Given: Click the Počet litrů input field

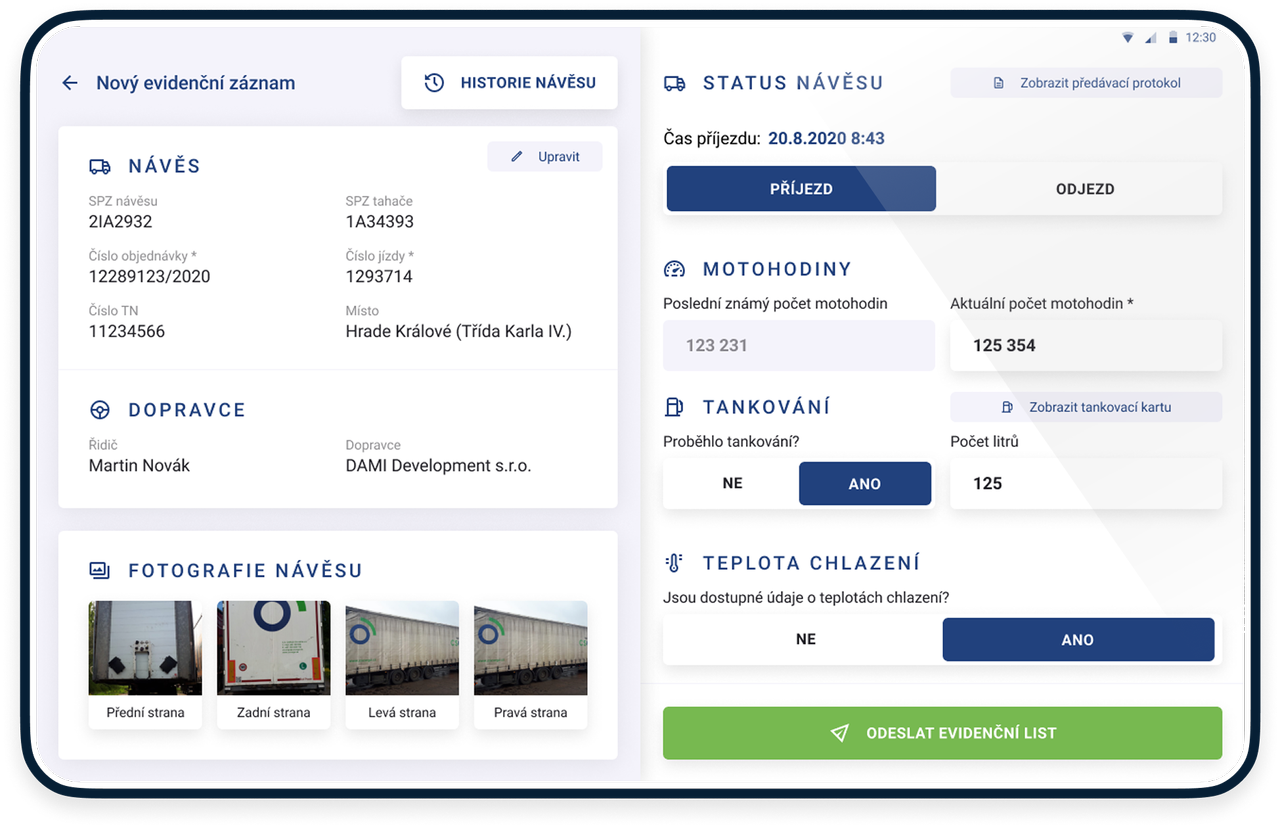Looking at the screenshot, I should 1085,484.
